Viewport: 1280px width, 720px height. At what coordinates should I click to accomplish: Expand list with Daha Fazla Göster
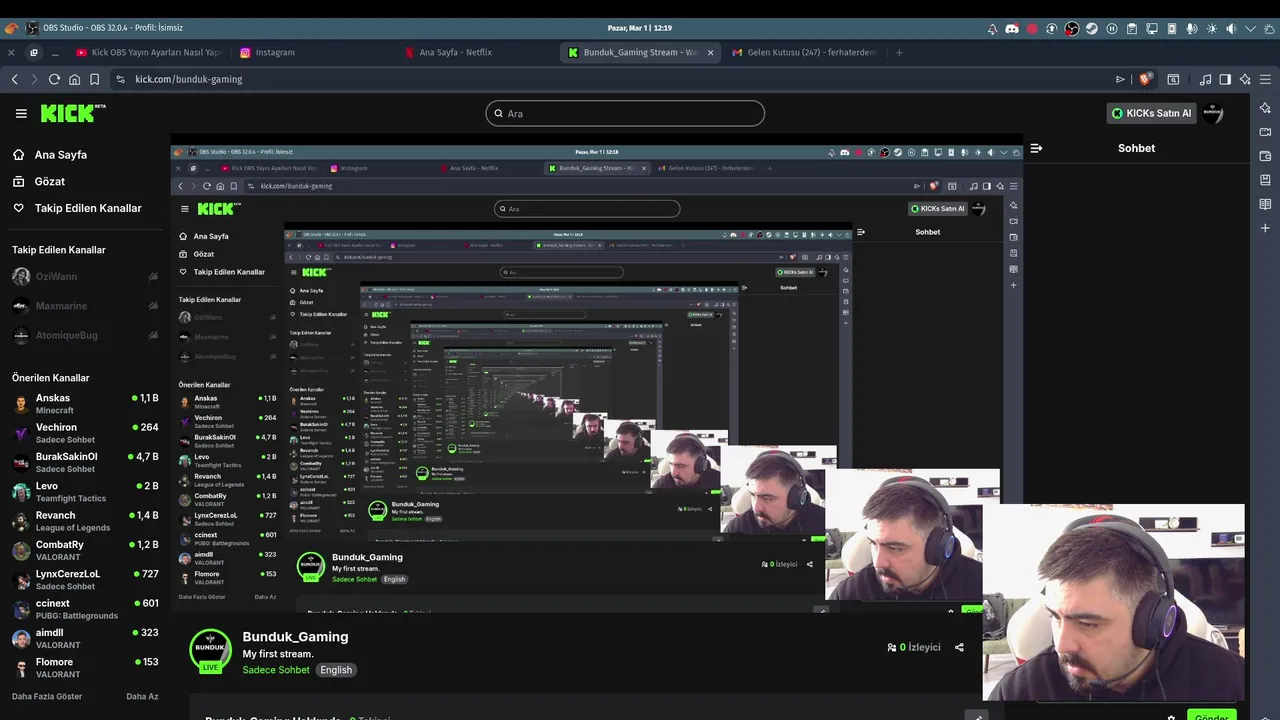[x=47, y=696]
